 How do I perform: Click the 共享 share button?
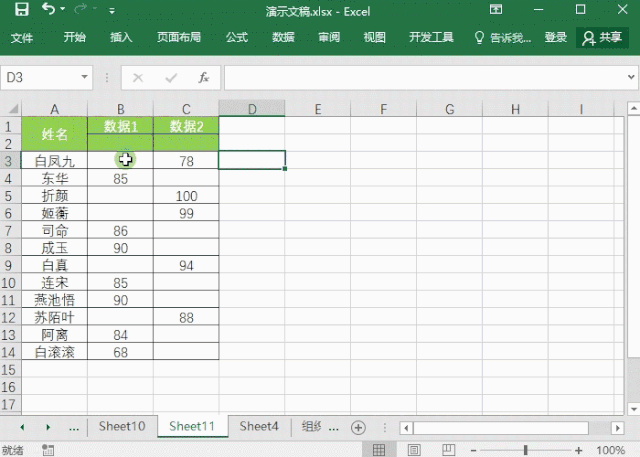tap(602, 38)
